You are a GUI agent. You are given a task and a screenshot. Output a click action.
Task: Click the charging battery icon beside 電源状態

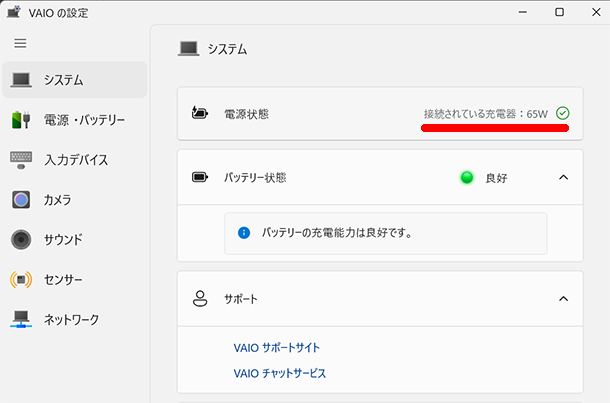click(200, 113)
